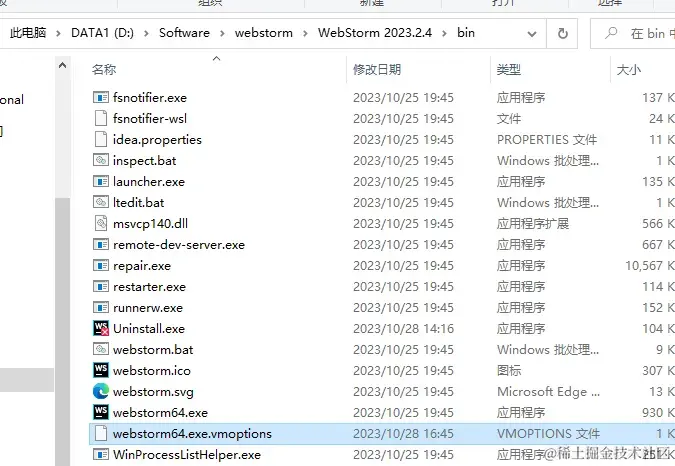
Task: Click the msvcp140.dll file icon
Action: tap(101, 223)
